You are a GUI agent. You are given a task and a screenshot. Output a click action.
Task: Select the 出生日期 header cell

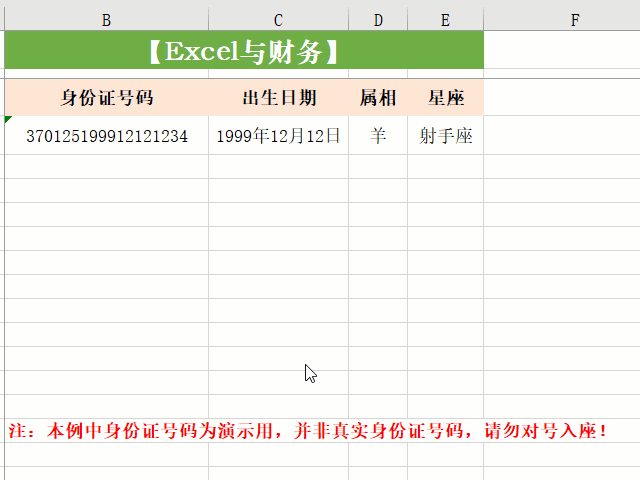pos(279,98)
